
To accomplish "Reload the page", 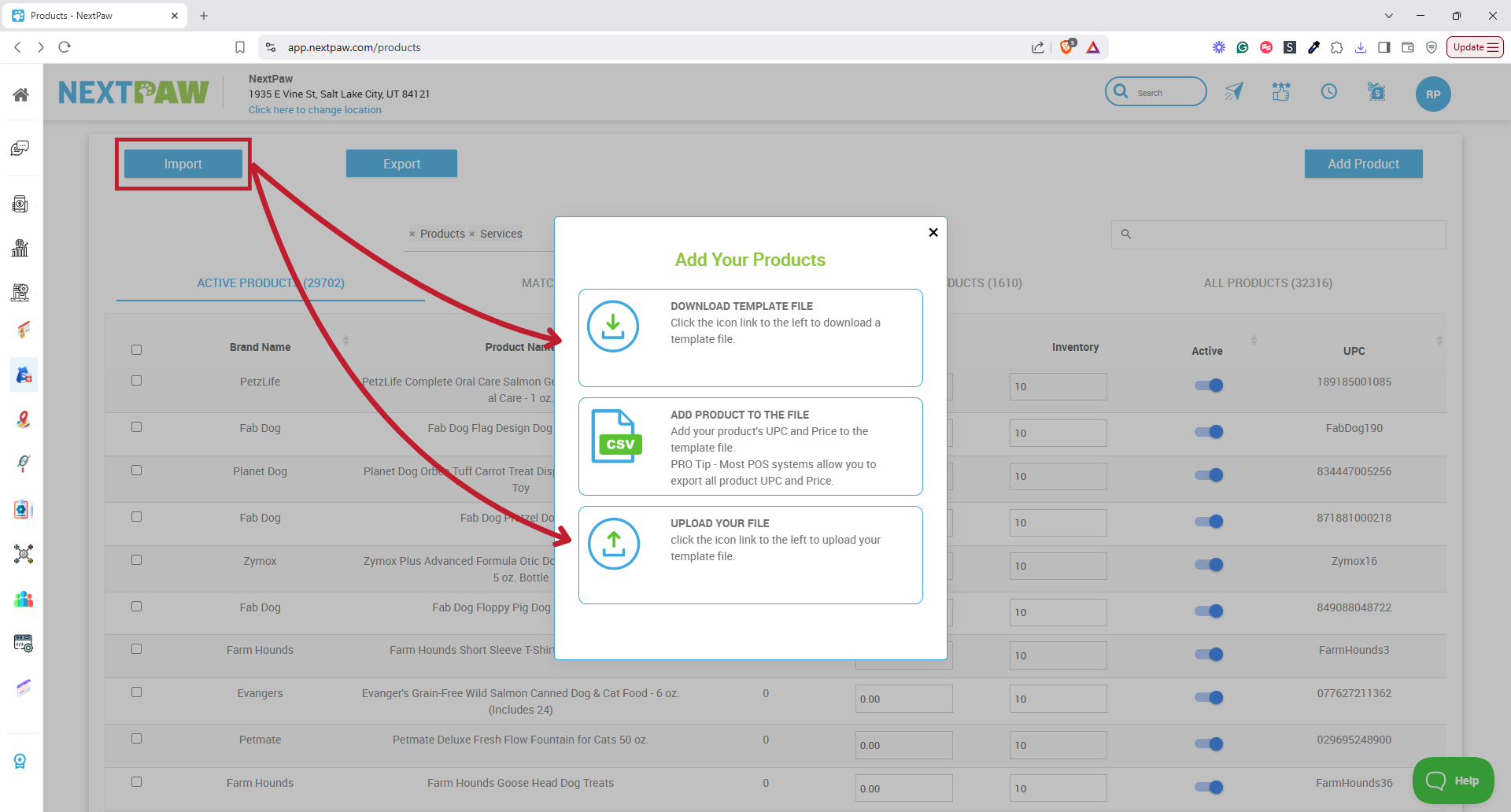I will [65, 47].
